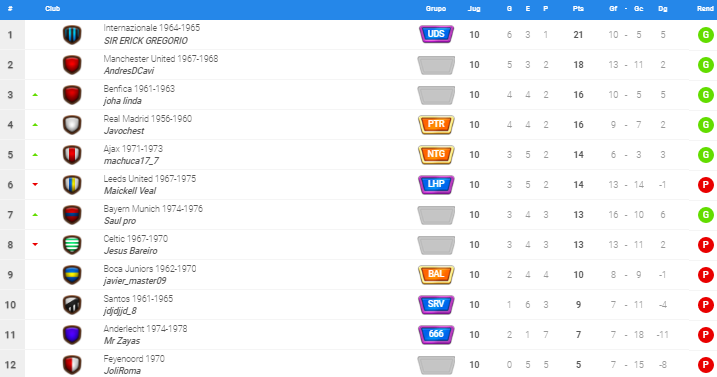The width and height of the screenshot is (717, 377).
Task: Sort the table by the Pts column header
Action: pyautogui.click(x=578, y=9)
